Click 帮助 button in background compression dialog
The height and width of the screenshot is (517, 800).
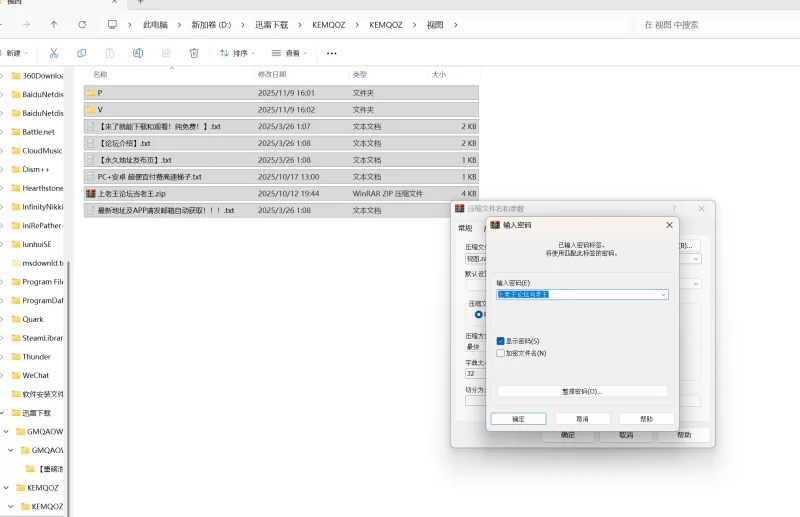point(684,435)
